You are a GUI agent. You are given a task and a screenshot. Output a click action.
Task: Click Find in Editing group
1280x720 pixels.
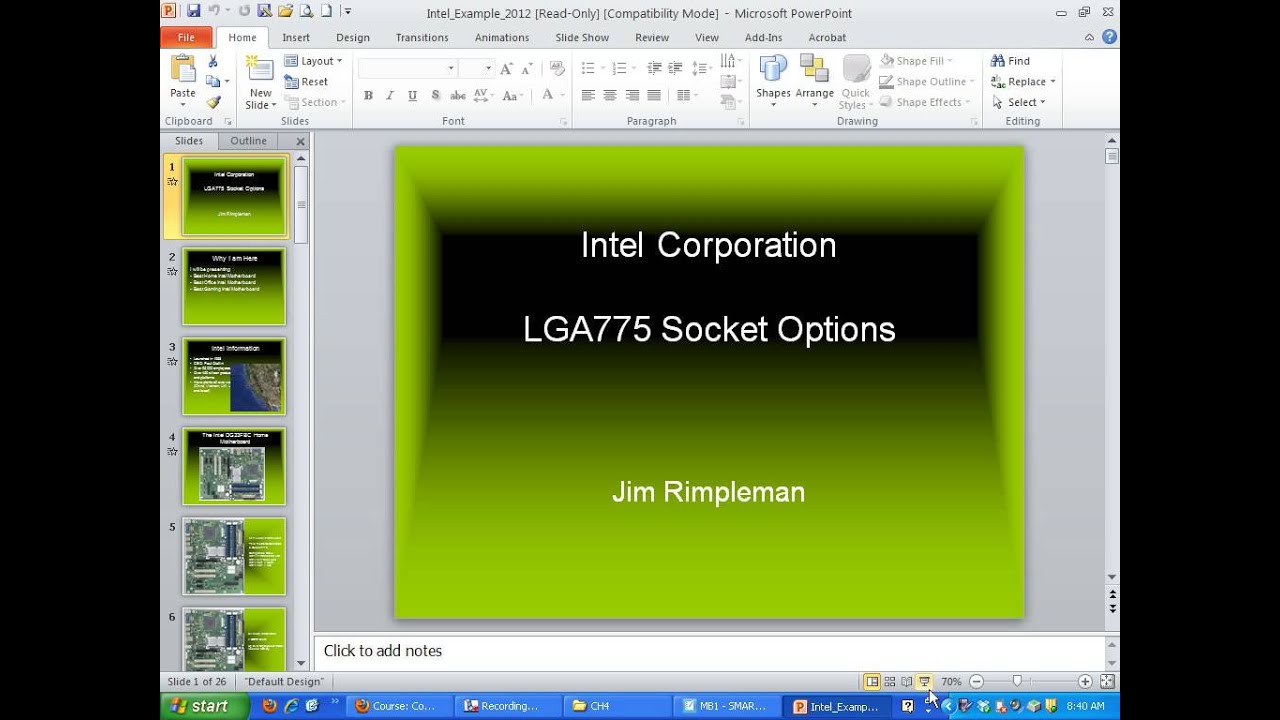1010,61
